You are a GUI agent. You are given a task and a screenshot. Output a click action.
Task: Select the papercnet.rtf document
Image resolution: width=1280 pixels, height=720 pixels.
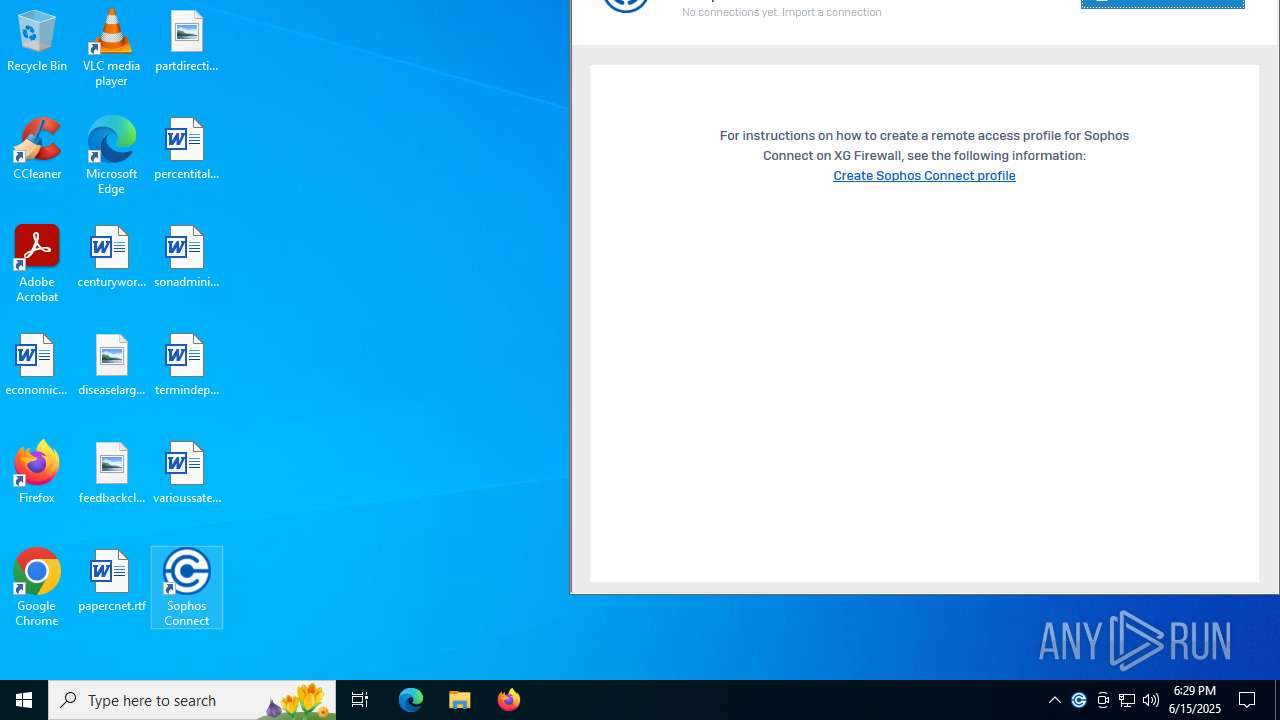coord(112,582)
